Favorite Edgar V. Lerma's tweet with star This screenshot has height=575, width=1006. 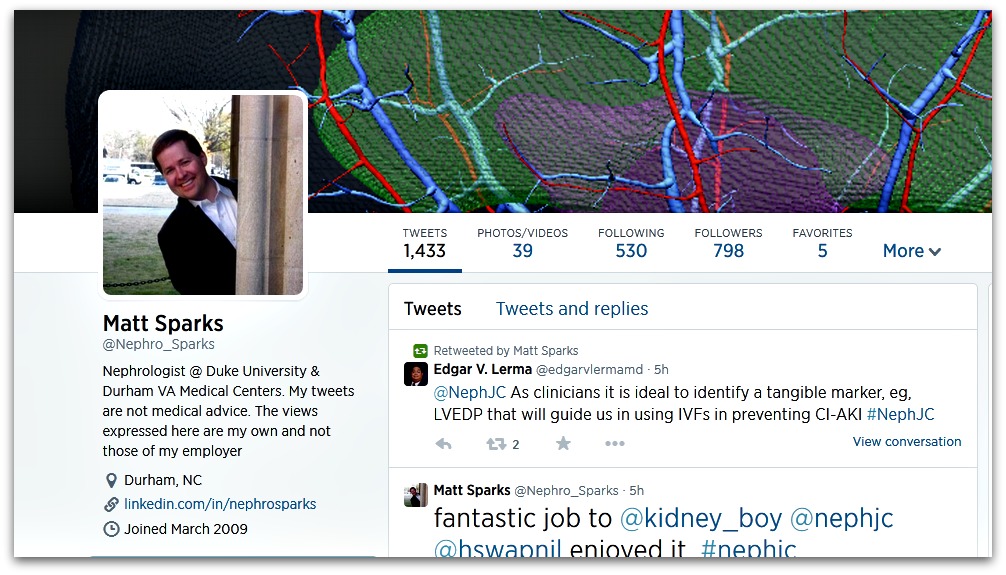coord(563,443)
